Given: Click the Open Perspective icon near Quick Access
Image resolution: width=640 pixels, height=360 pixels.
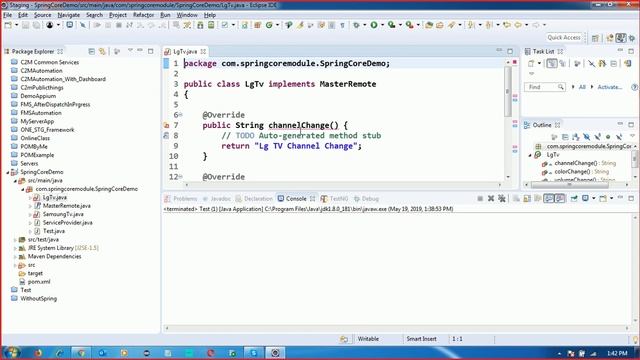Looking at the screenshot, I should (x=595, y=38).
